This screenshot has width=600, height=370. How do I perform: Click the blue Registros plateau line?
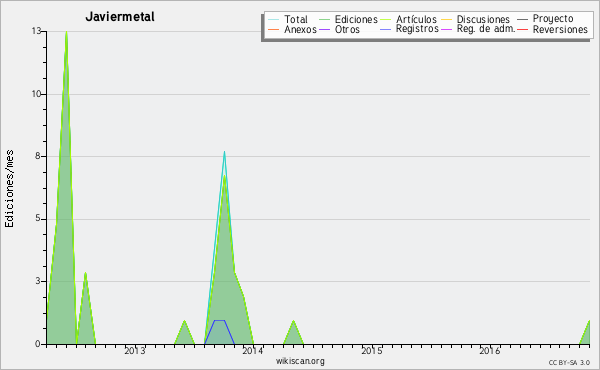click(x=219, y=320)
